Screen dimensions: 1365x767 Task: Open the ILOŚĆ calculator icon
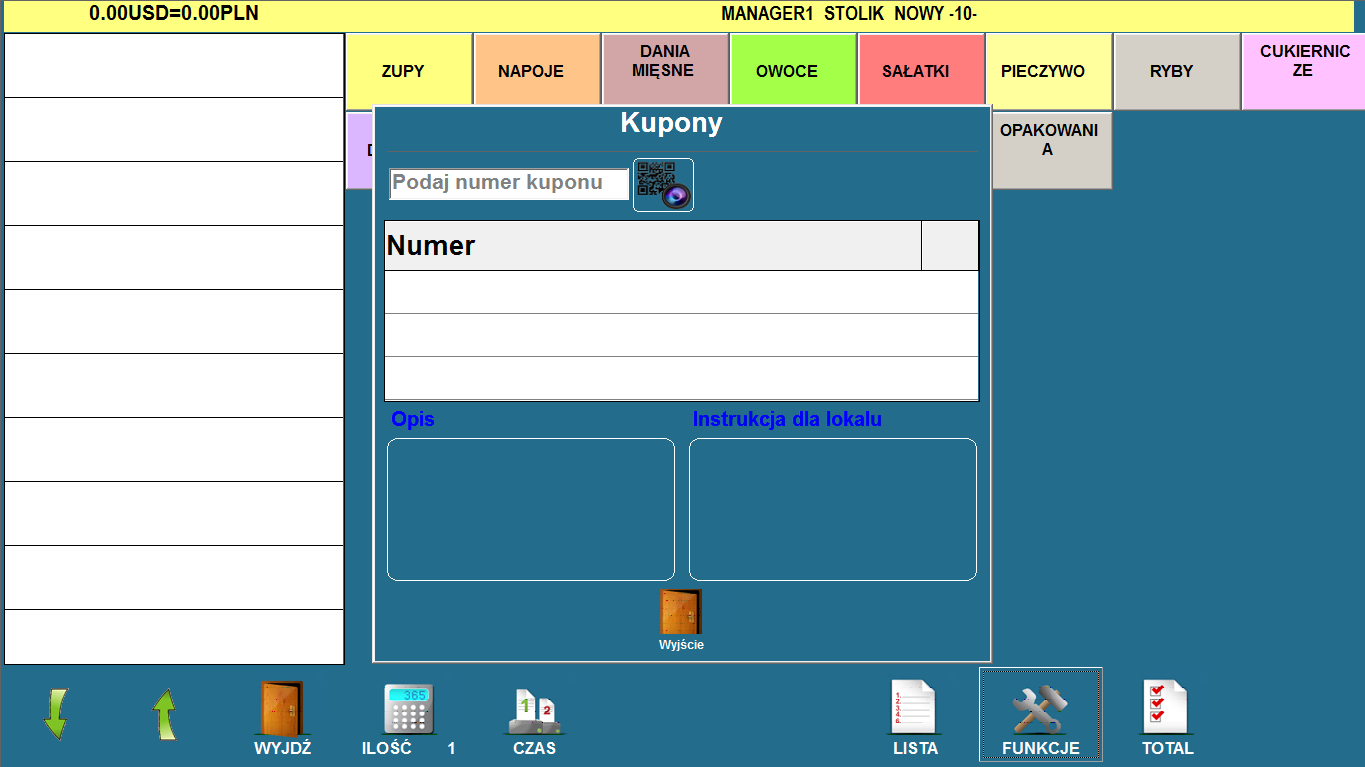click(408, 710)
